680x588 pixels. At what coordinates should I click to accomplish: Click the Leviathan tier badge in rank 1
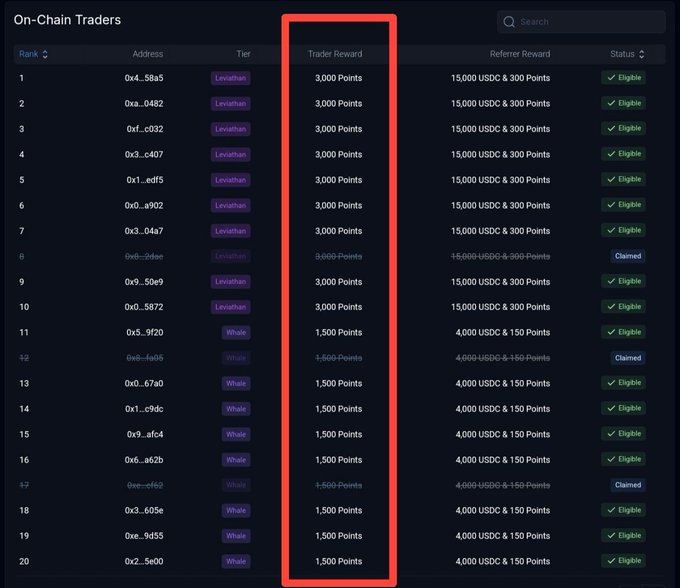[x=231, y=78]
